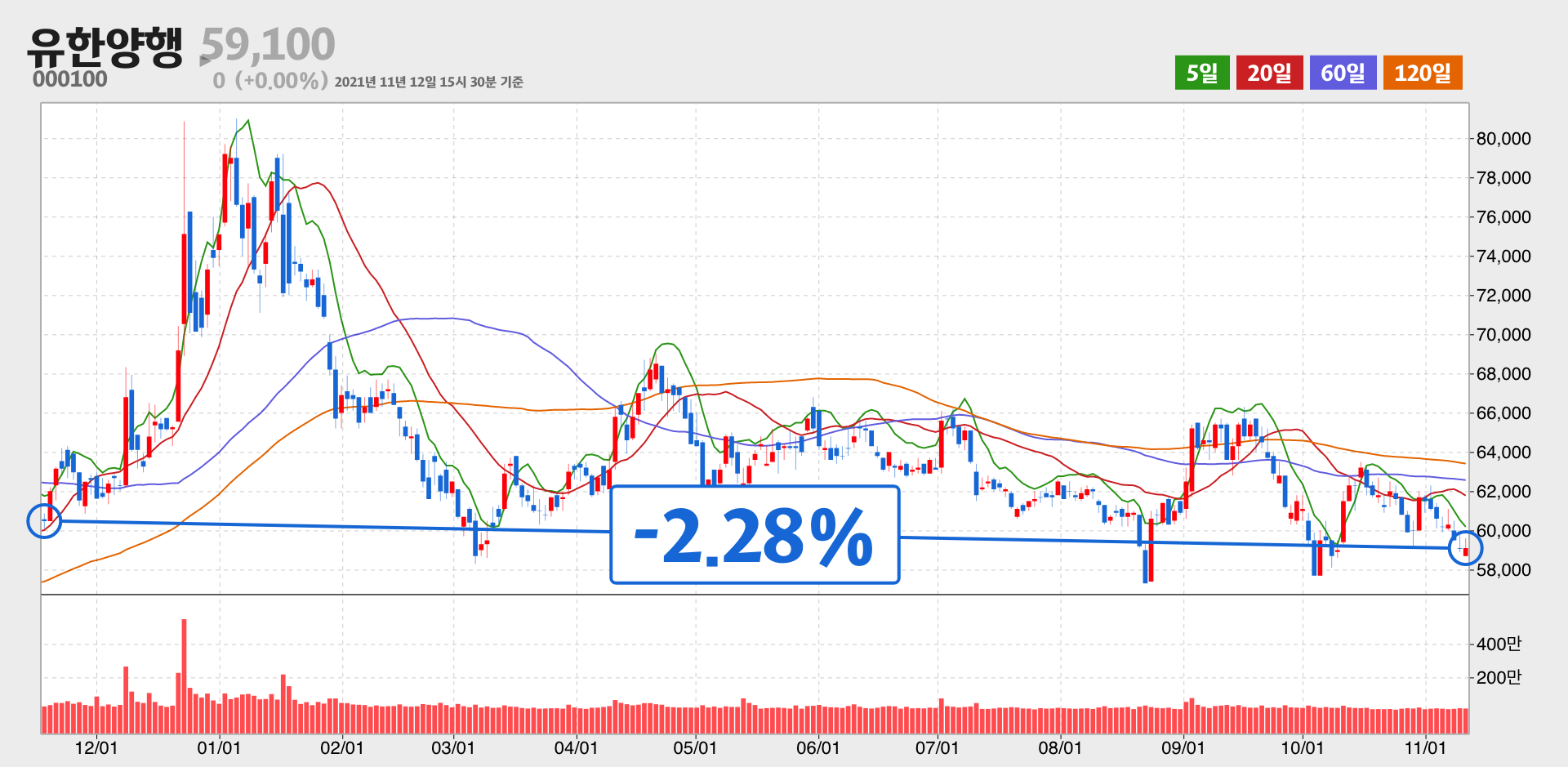Click the -2.28% return label
1568x767 pixels.
coord(755,535)
